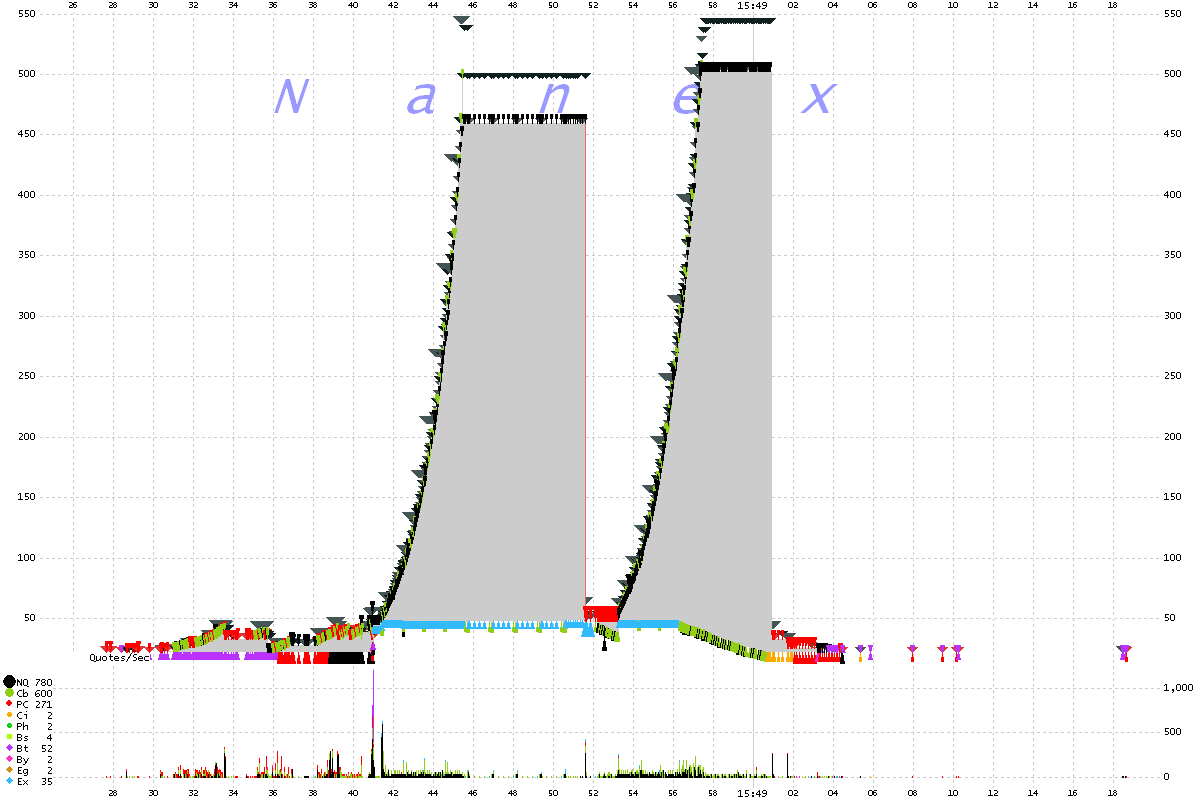
Task: Click the 15:49 time label on top axis
Action: [752, 6]
